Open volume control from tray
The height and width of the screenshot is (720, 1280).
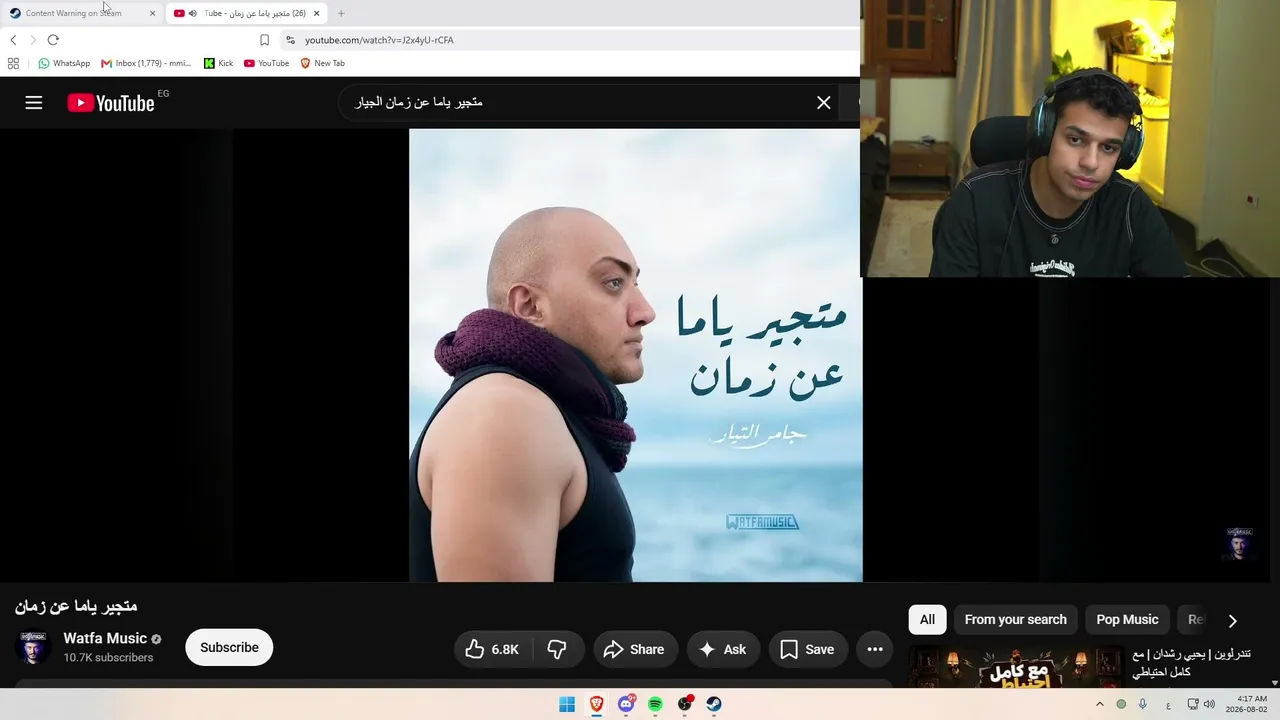1209,704
